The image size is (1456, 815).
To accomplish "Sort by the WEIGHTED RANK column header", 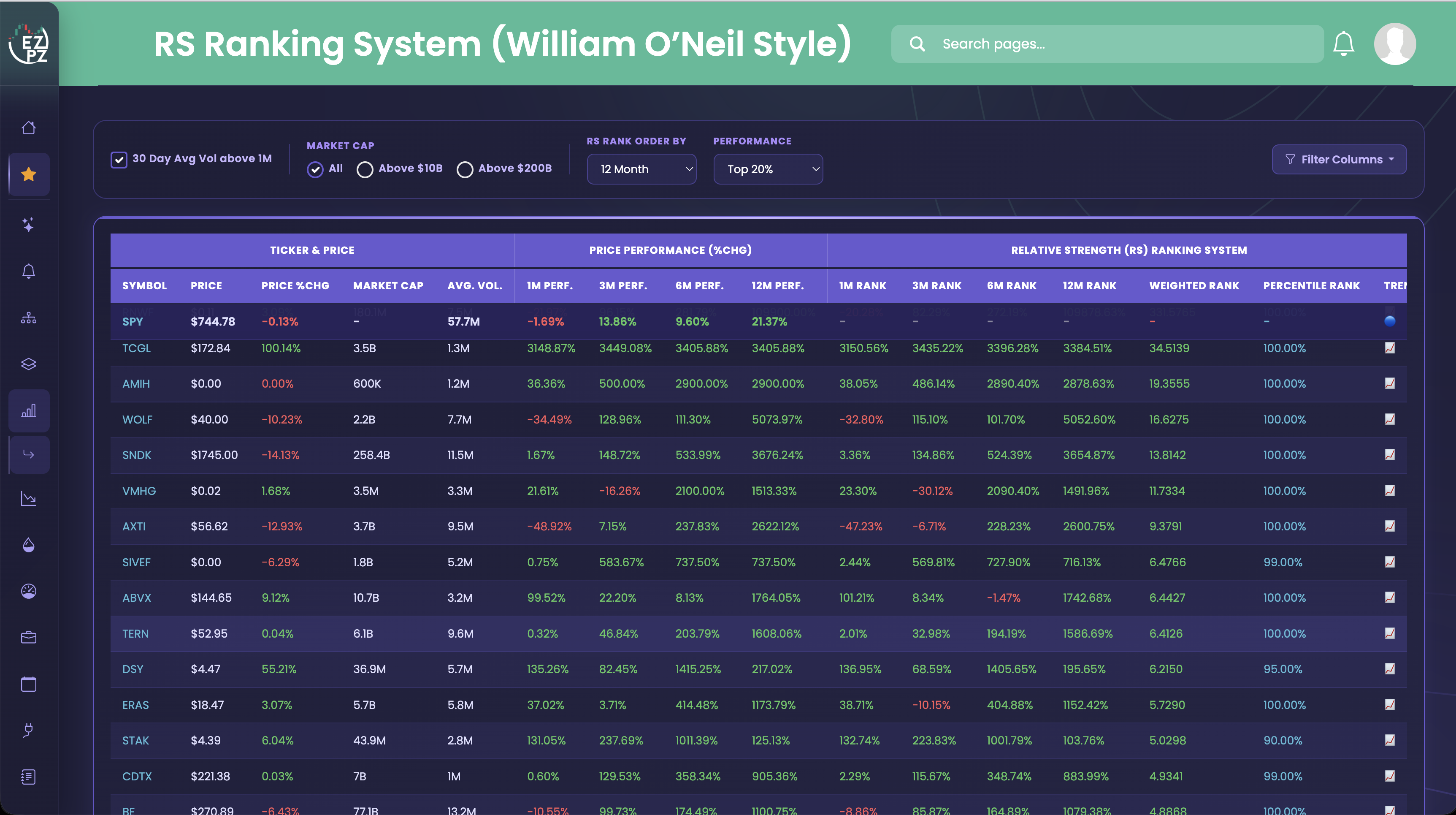I will [x=1194, y=285].
